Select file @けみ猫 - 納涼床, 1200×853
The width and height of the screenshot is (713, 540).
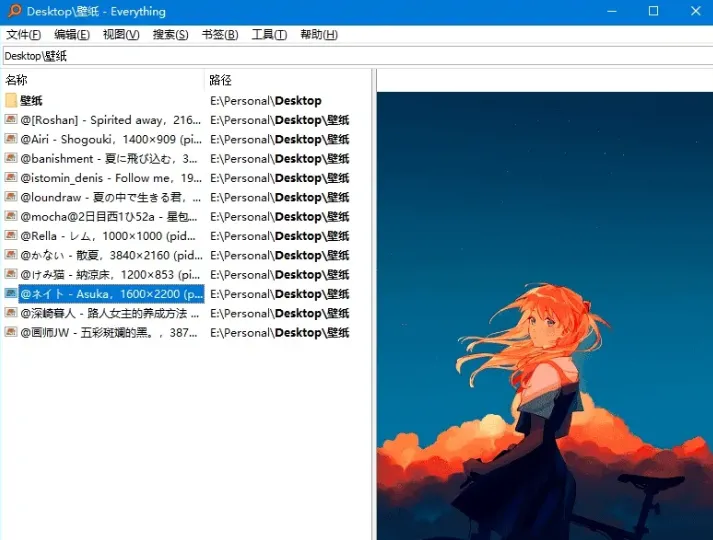tap(110, 275)
